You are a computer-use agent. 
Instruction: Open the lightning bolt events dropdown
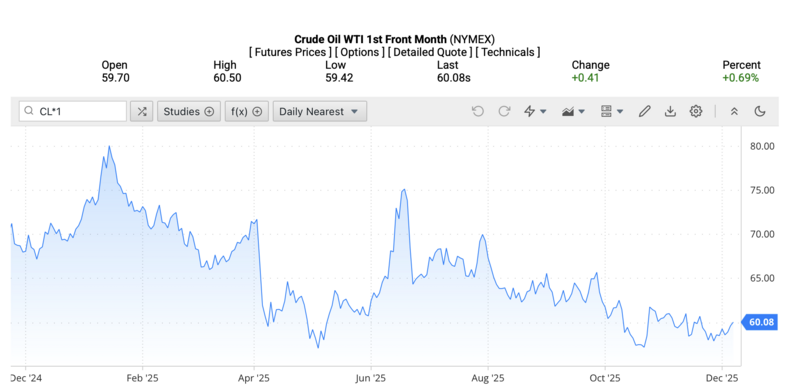coord(535,111)
